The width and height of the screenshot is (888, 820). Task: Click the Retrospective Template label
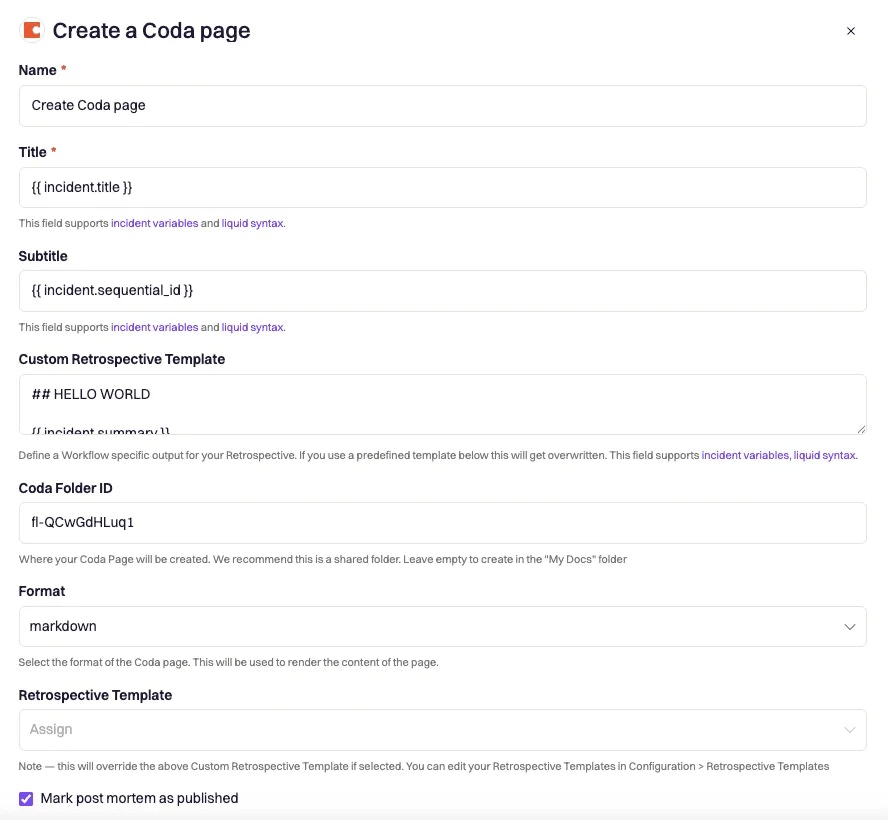point(95,695)
